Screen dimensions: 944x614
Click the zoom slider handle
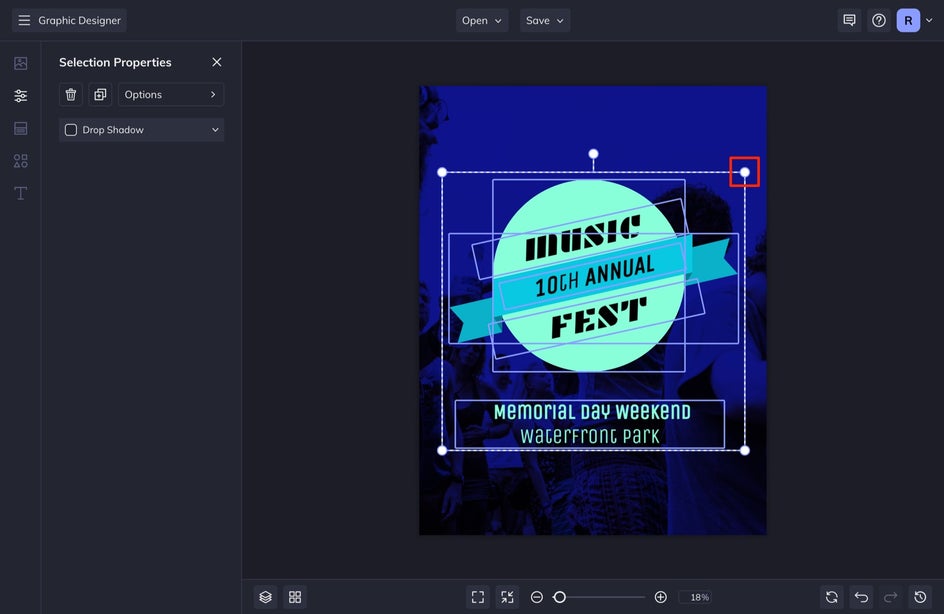pyautogui.click(x=560, y=597)
